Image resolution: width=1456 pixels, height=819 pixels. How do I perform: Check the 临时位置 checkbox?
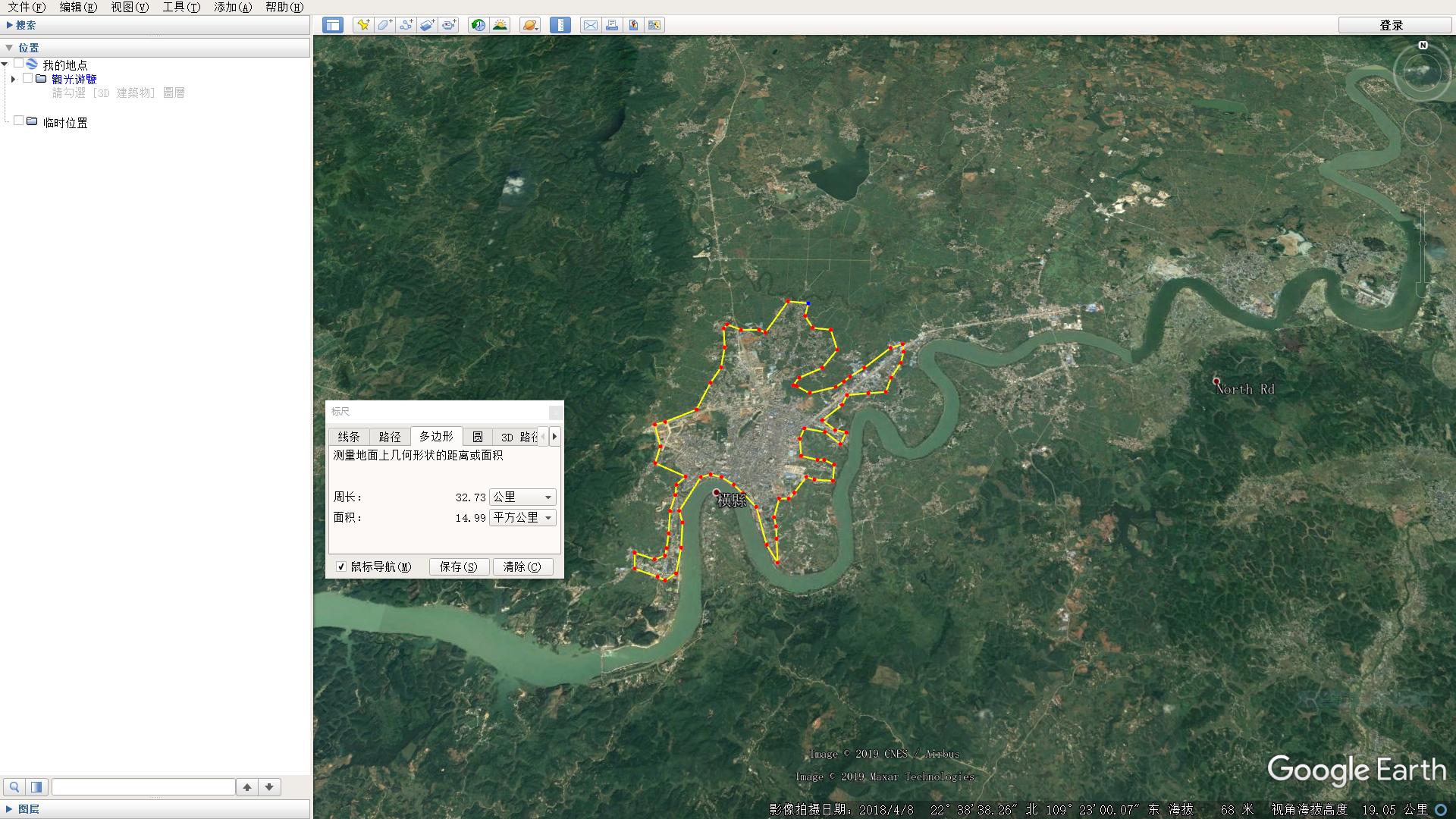coord(19,121)
